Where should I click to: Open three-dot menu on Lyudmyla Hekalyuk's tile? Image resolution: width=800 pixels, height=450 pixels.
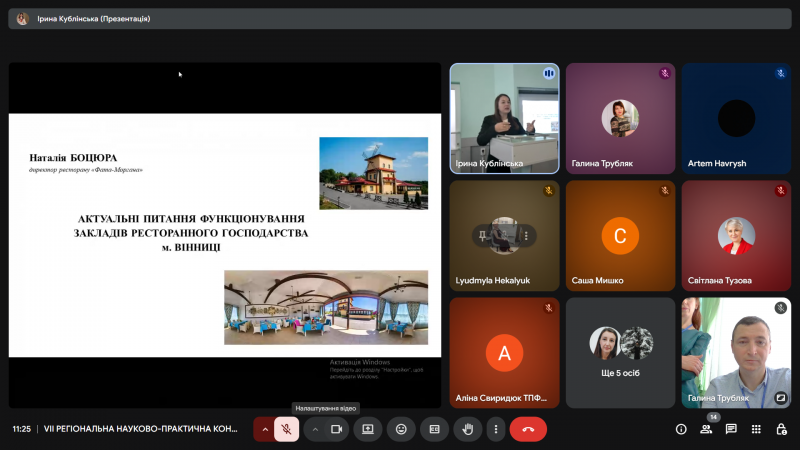click(525, 236)
